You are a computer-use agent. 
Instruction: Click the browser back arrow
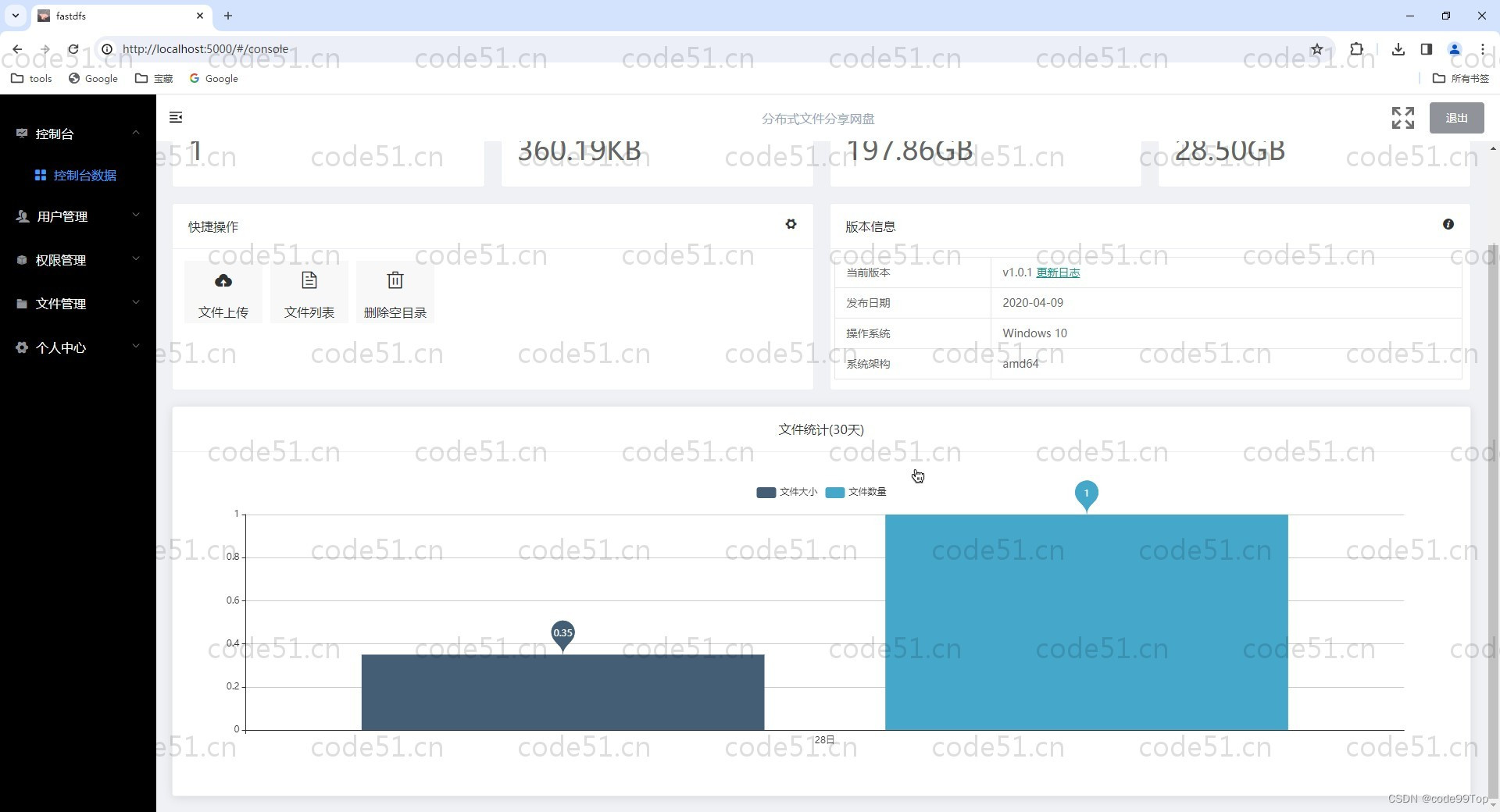click(x=17, y=48)
